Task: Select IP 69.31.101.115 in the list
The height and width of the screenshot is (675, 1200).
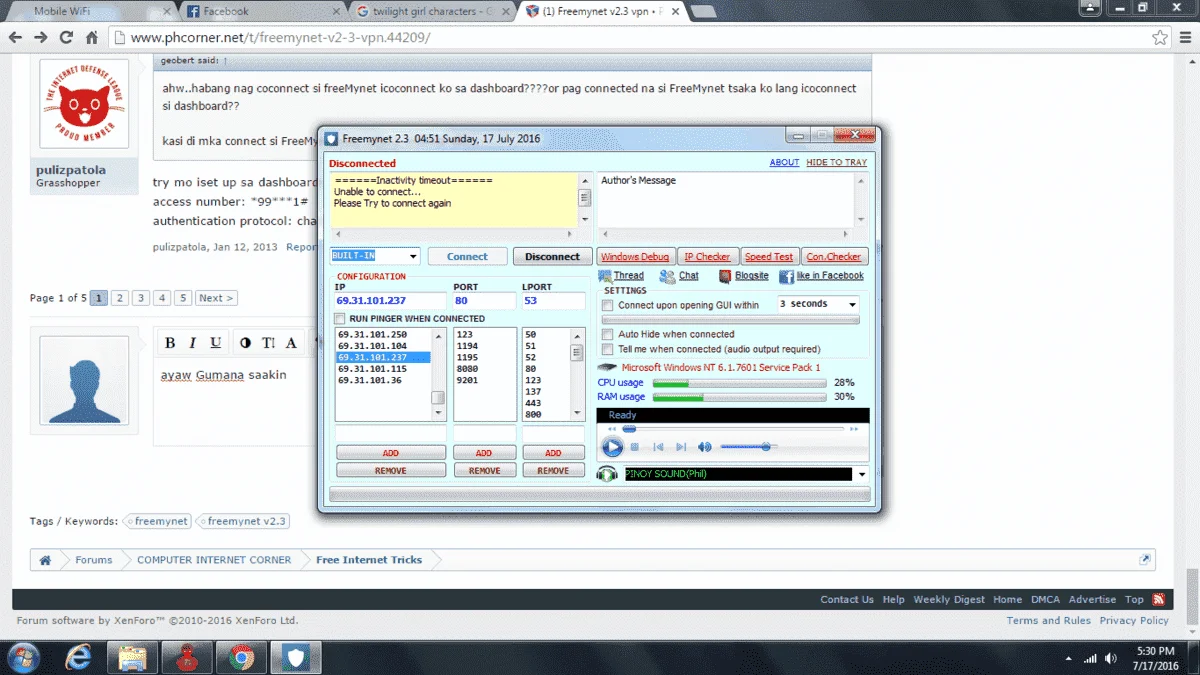Action: pos(372,368)
